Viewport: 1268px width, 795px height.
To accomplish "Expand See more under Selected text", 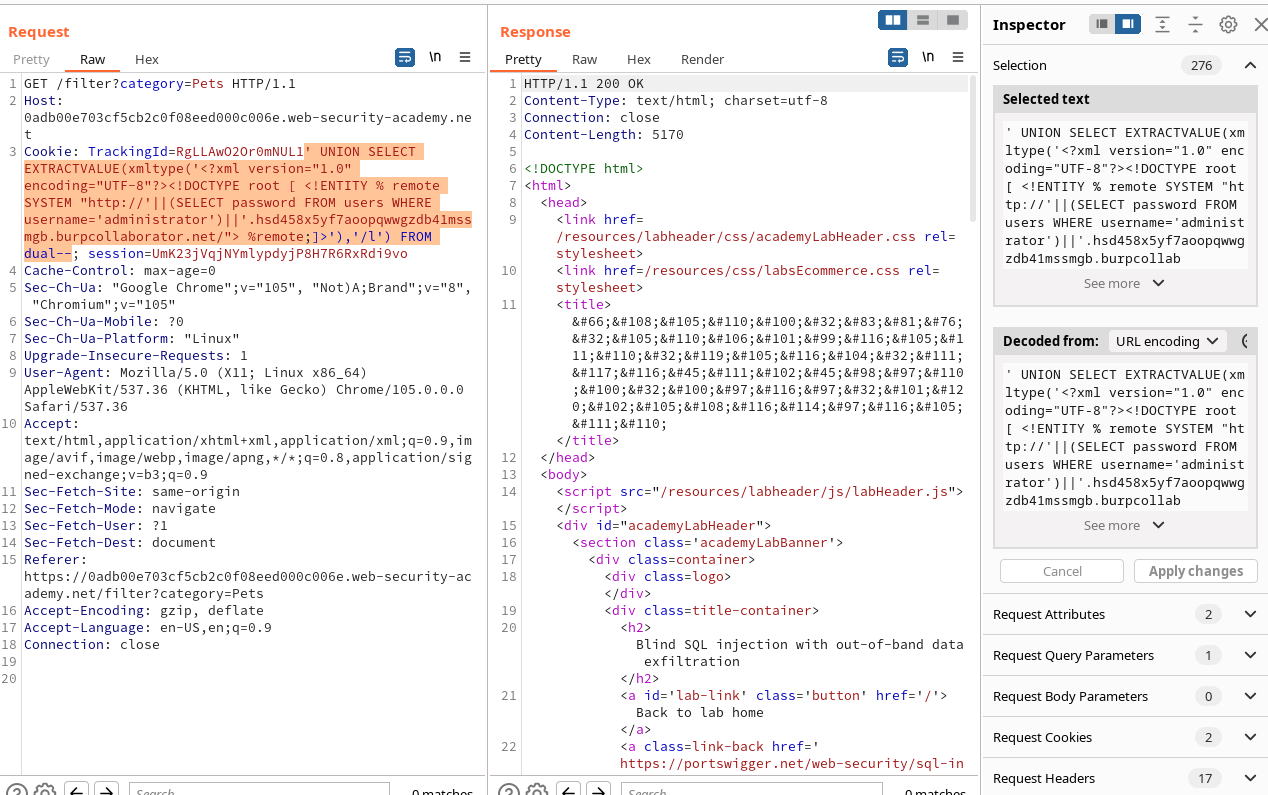I will 1124,283.
